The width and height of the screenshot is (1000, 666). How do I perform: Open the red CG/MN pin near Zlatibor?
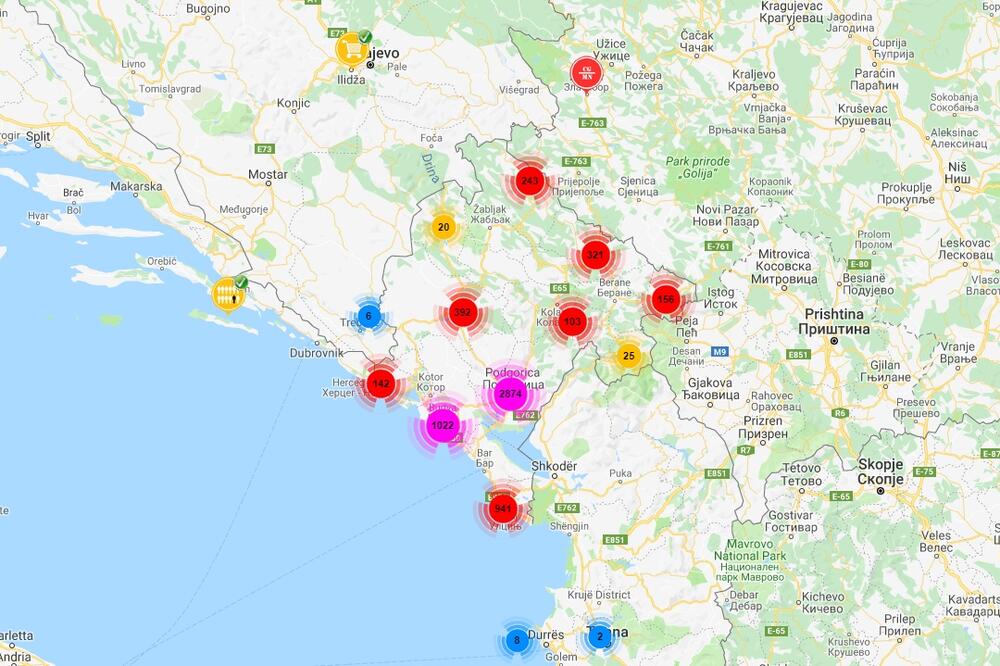[583, 72]
